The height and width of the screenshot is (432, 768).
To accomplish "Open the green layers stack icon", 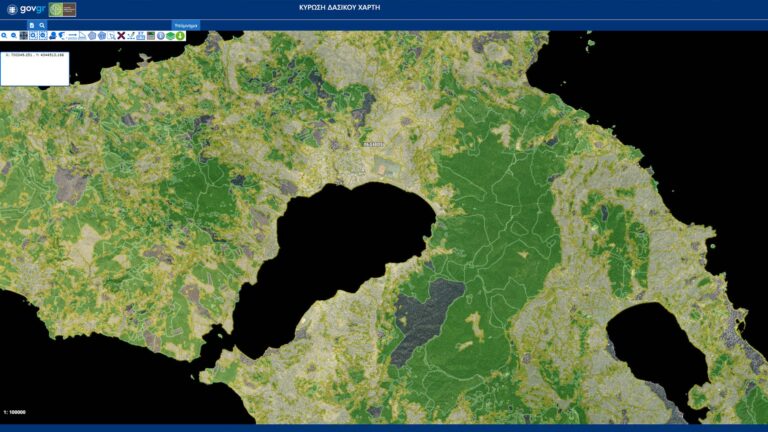I will pos(170,36).
